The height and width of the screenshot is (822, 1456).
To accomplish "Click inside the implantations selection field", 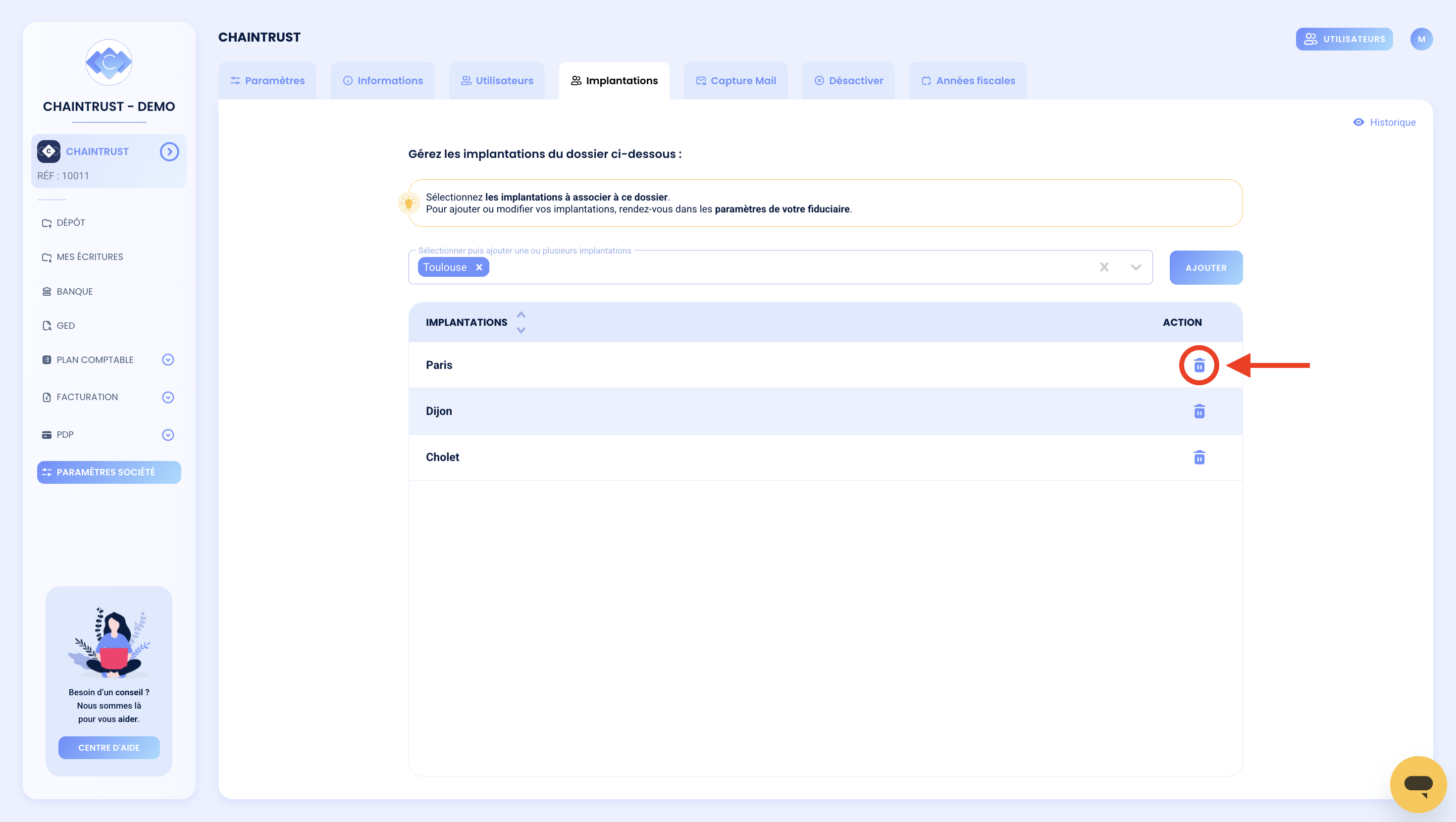I will 780,267.
